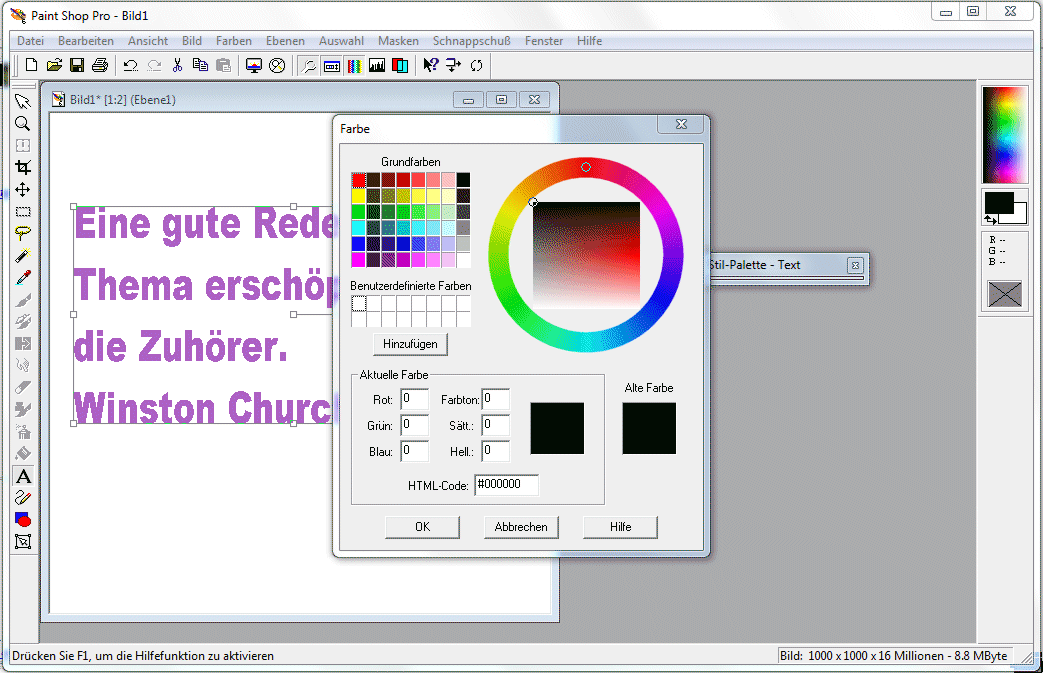The image size is (1043, 673).
Task: Open the Ebenen menu
Action: point(285,41)
